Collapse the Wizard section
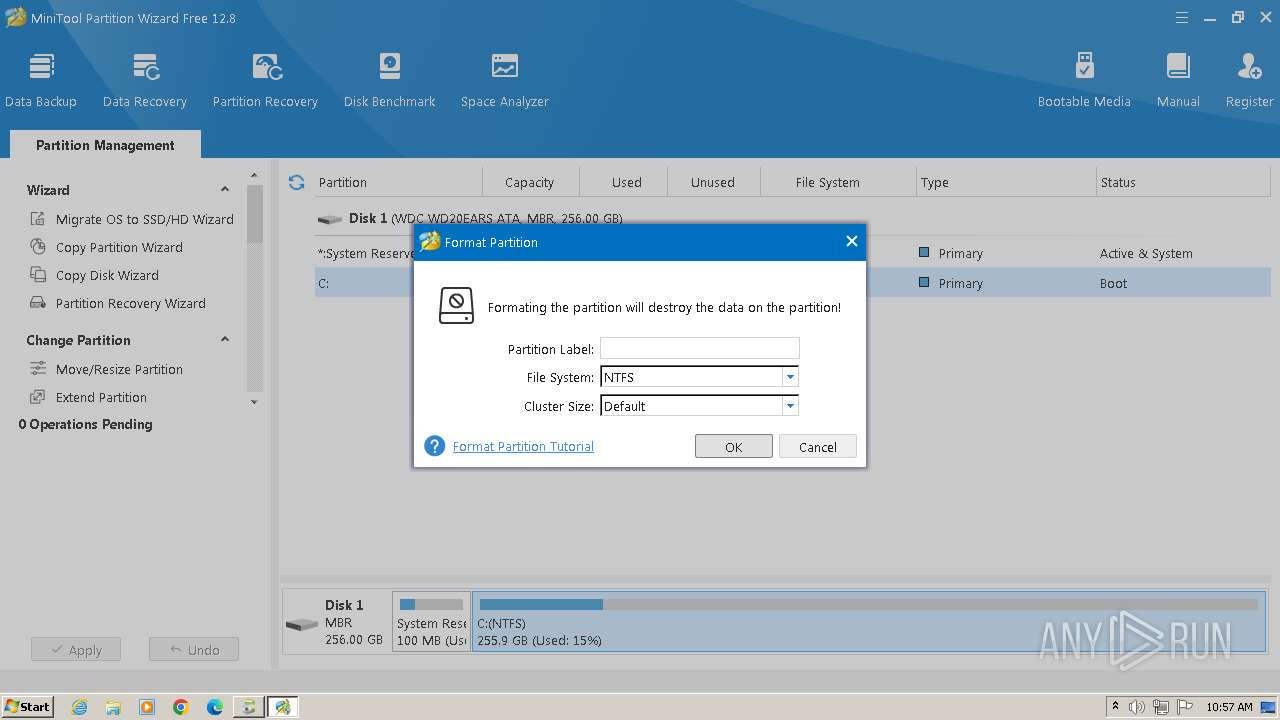Viewport: 1280px width, 720px height. (x=225, y=190)
